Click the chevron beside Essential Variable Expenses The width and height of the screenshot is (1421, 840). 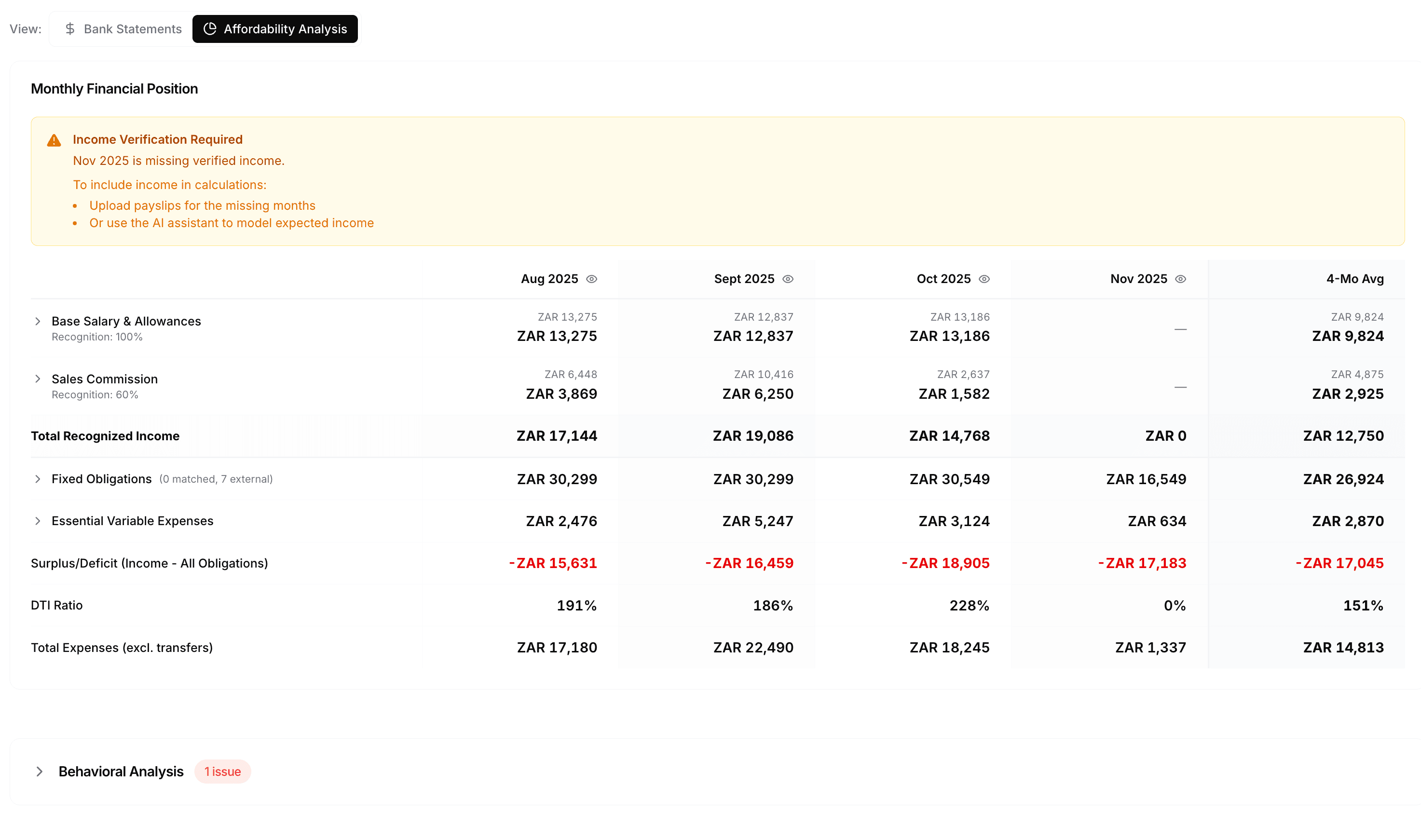tap(38, 521)
